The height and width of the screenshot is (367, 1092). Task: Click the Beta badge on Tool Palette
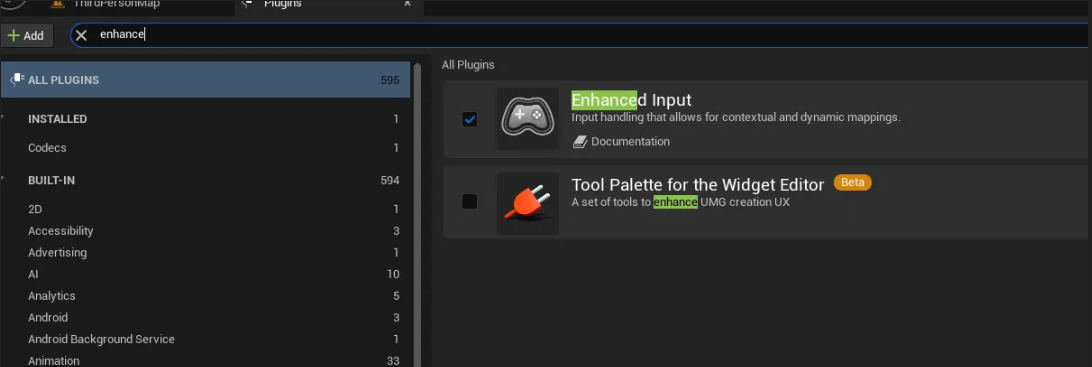[852, 182]
